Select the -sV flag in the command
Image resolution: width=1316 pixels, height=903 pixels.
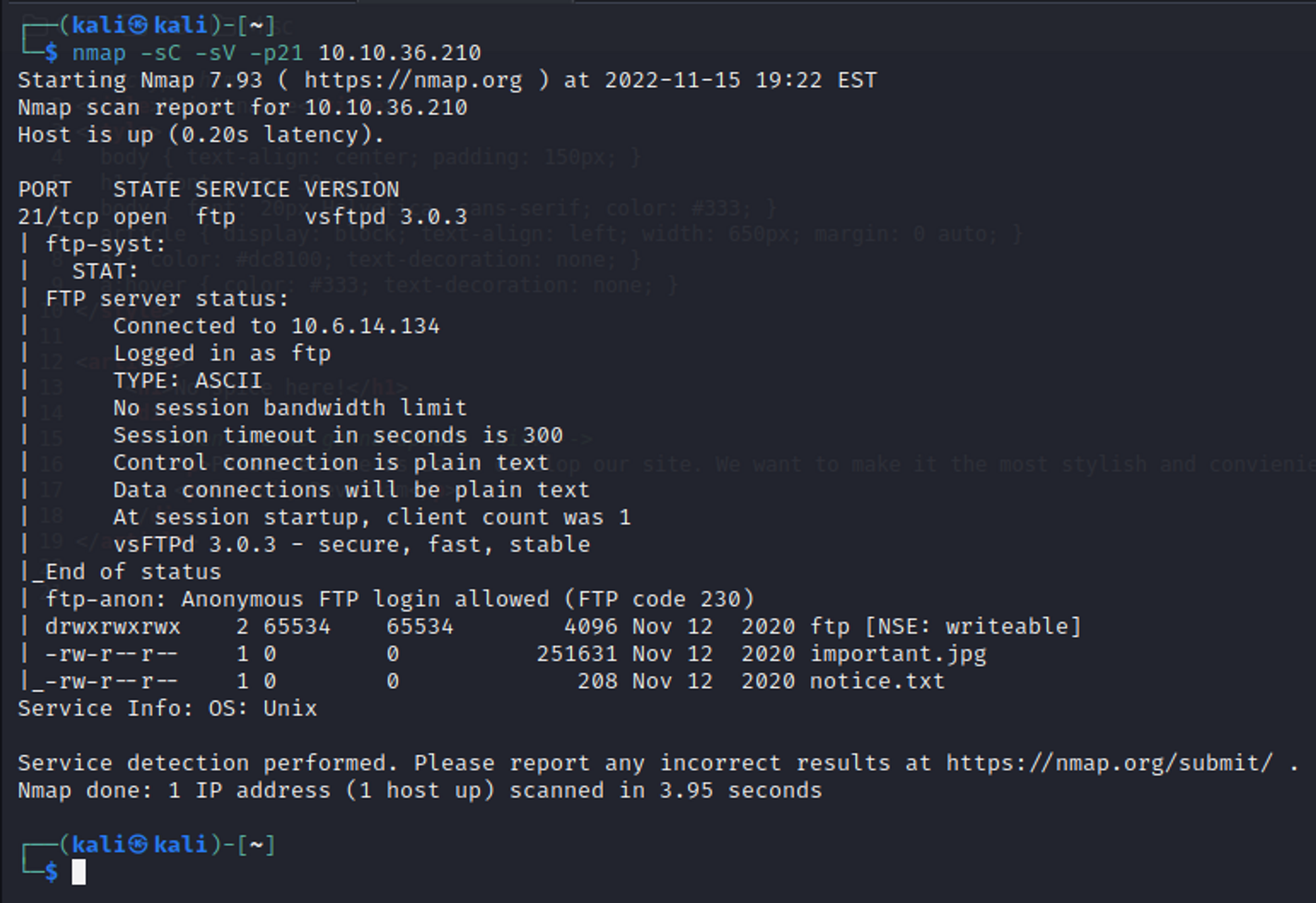(x=215, y=53)
